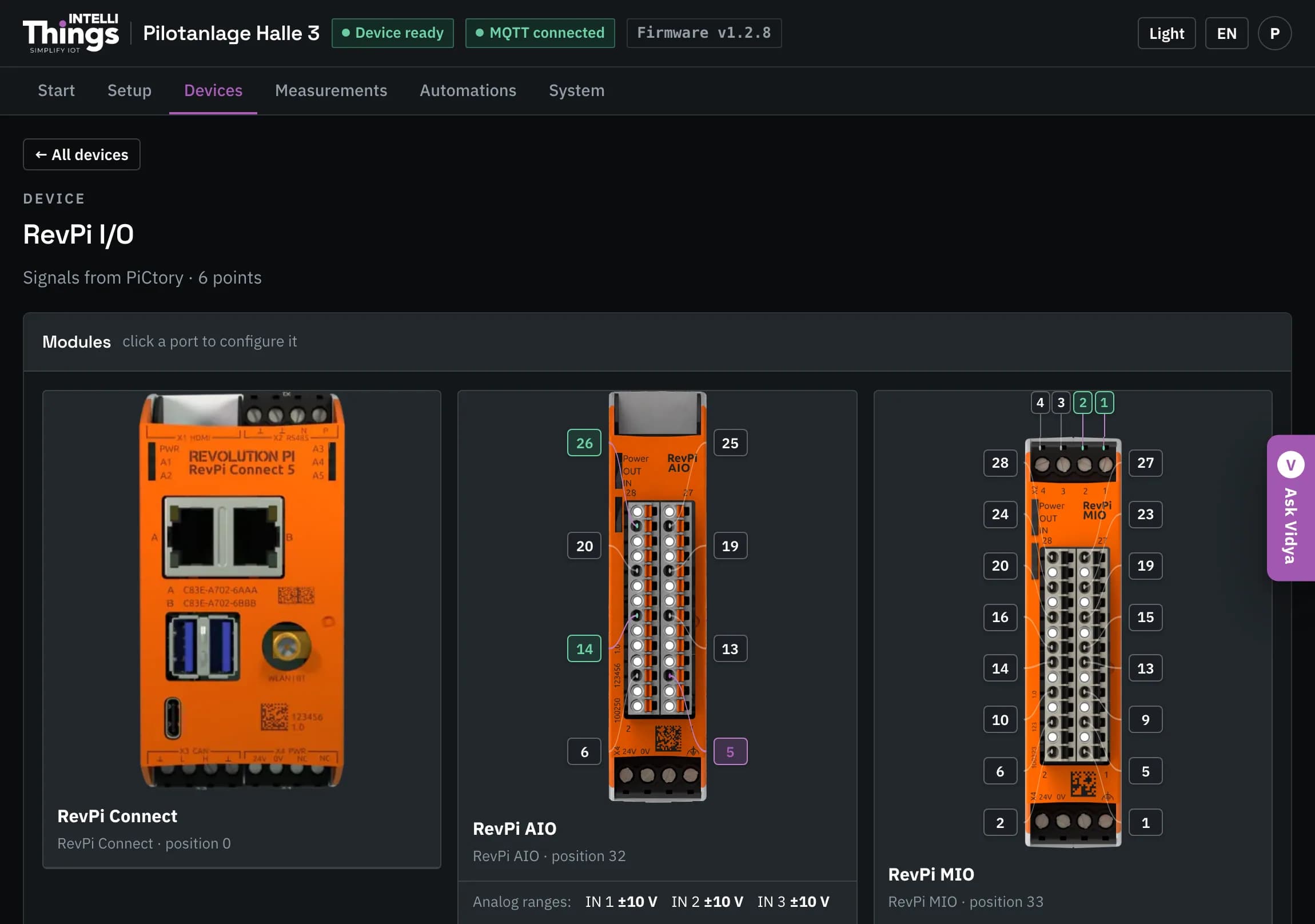The height and width of the screenshot is (924, 1315).
Task: Click 'RevPi AIO · position 32' subtitle
Action: click(549, 856)
